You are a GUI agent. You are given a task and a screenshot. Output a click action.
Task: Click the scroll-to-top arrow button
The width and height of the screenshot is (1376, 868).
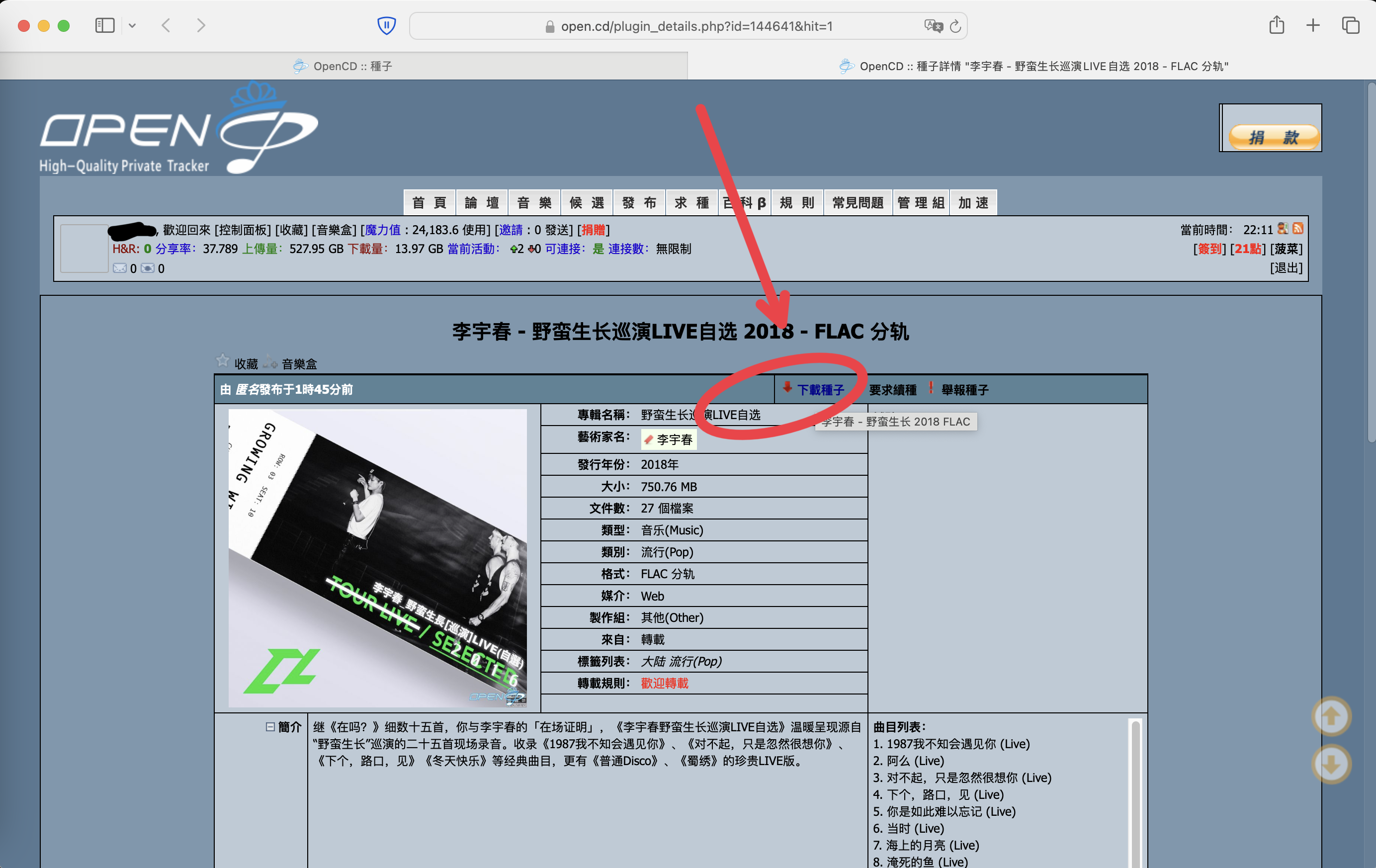[1331, 716]
